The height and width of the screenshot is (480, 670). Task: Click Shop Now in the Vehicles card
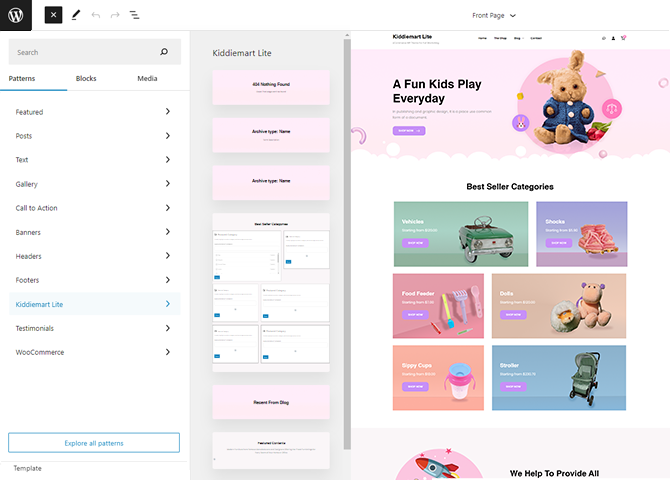click(x=414, y=242)
